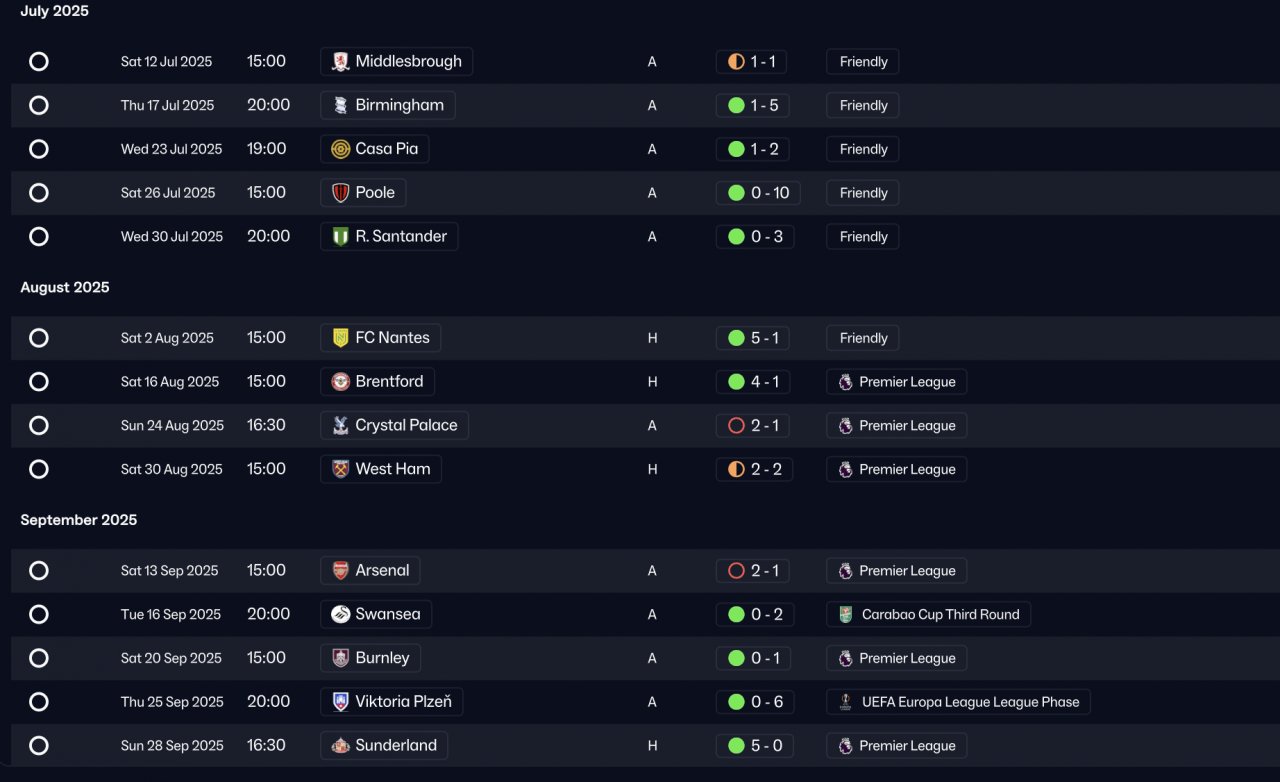Select the radio circle for the Brentford match
1280x782 pixels.
click(x=39, y=382)
